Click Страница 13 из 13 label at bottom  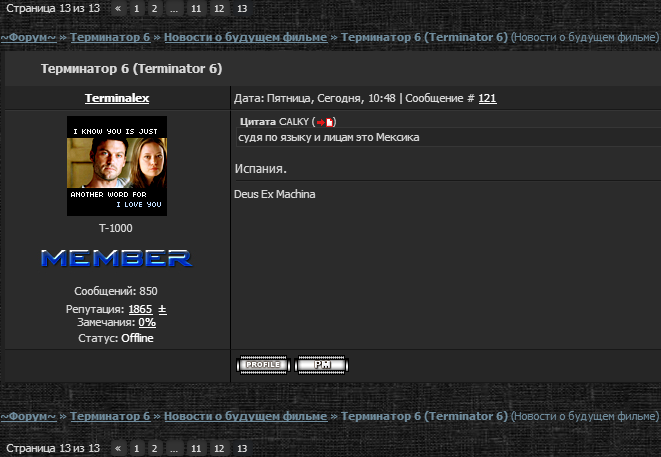click(53, 448)
